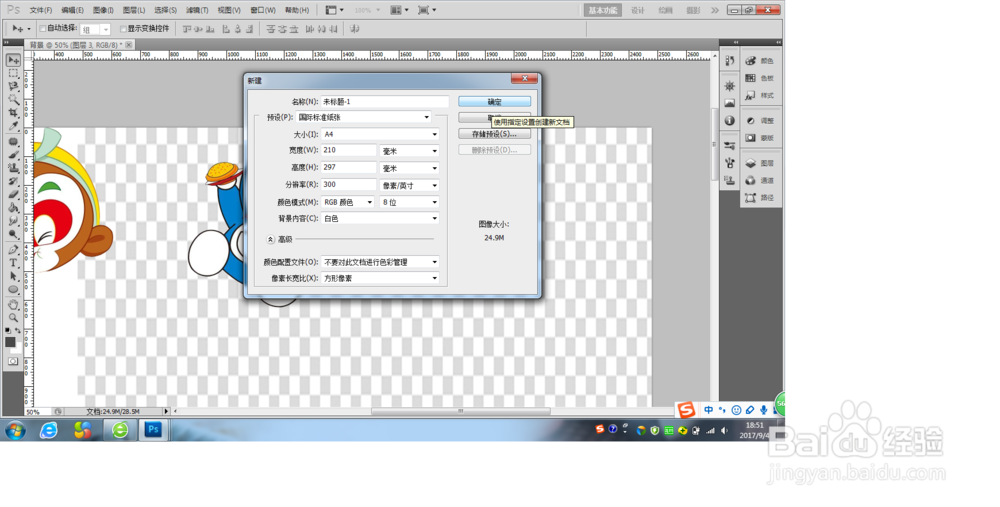Open the 编辑(E) menu
This screenshot has height=507, width=1000.
click(72, 10)
